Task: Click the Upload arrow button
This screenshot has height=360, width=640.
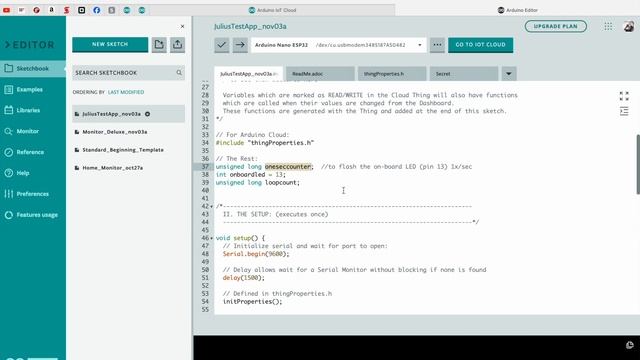Action: coord(240,45)
